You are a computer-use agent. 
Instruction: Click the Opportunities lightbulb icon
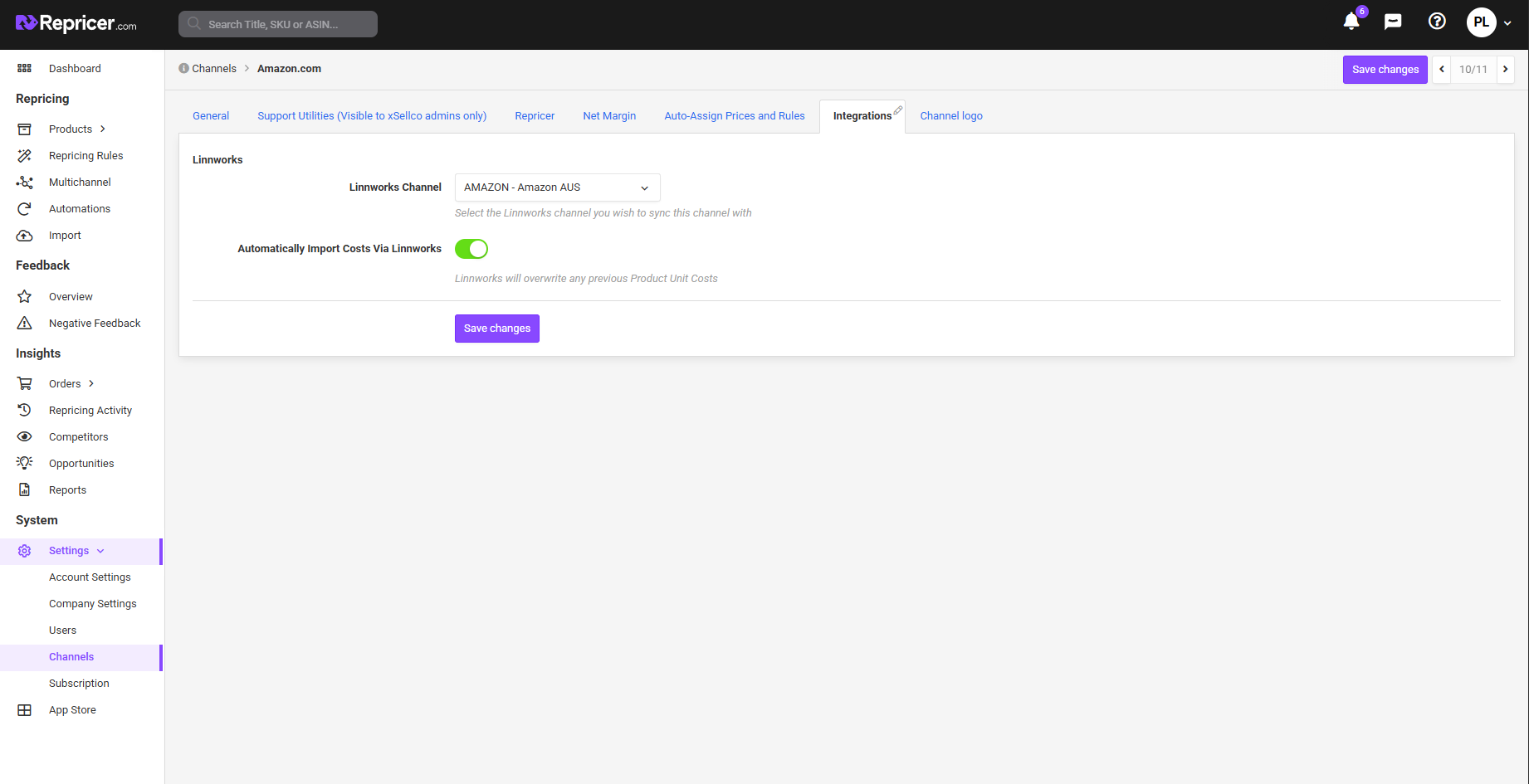[x=25, y=463]
